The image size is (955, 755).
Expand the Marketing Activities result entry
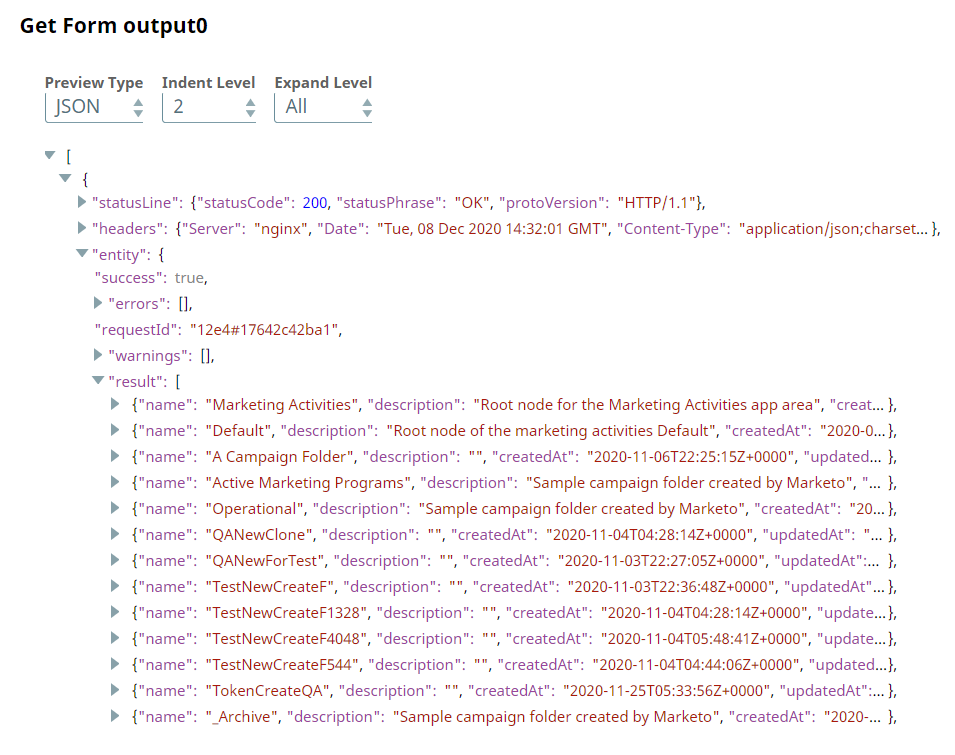click(115, 404)
